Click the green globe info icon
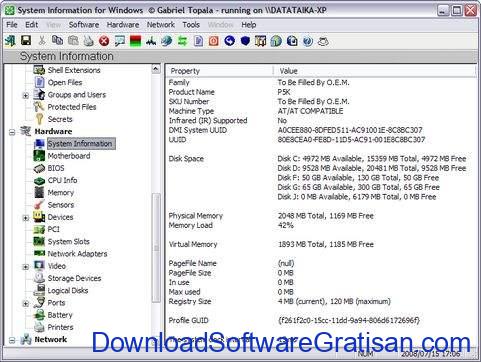 (276, 41)
